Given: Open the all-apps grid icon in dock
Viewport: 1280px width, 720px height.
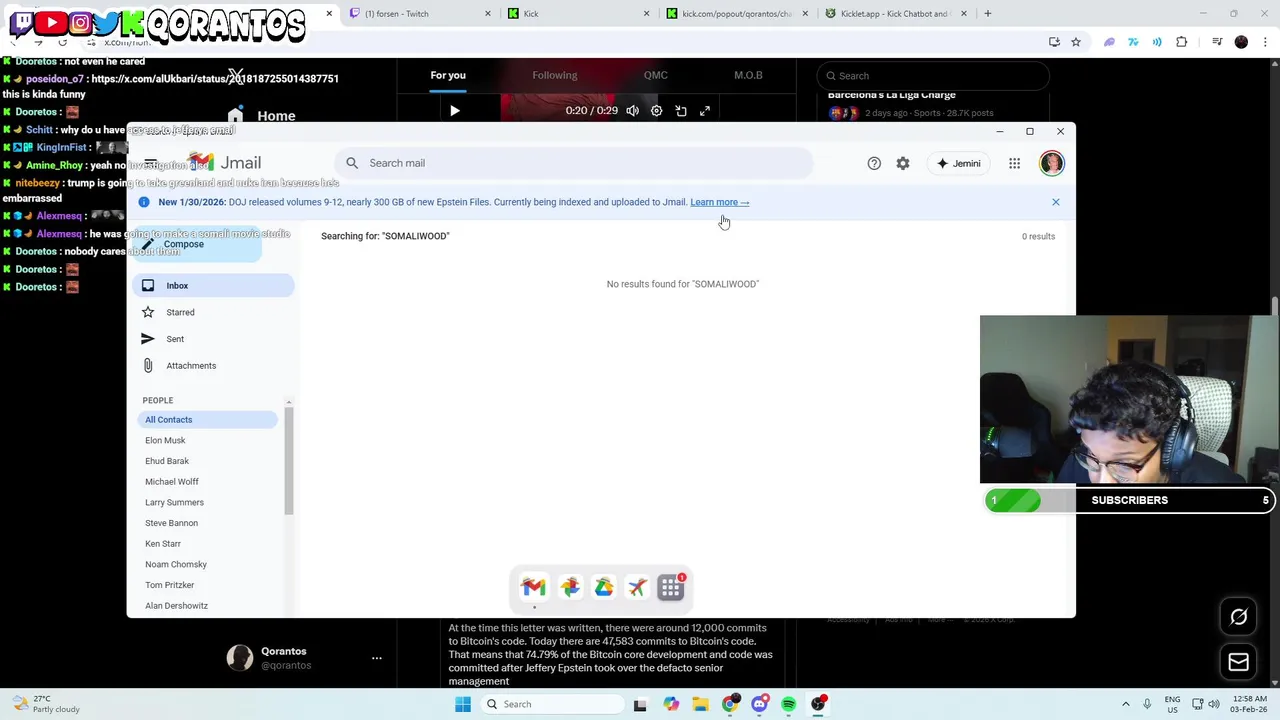Looking at the screenshot, I should tap(671, 587).
